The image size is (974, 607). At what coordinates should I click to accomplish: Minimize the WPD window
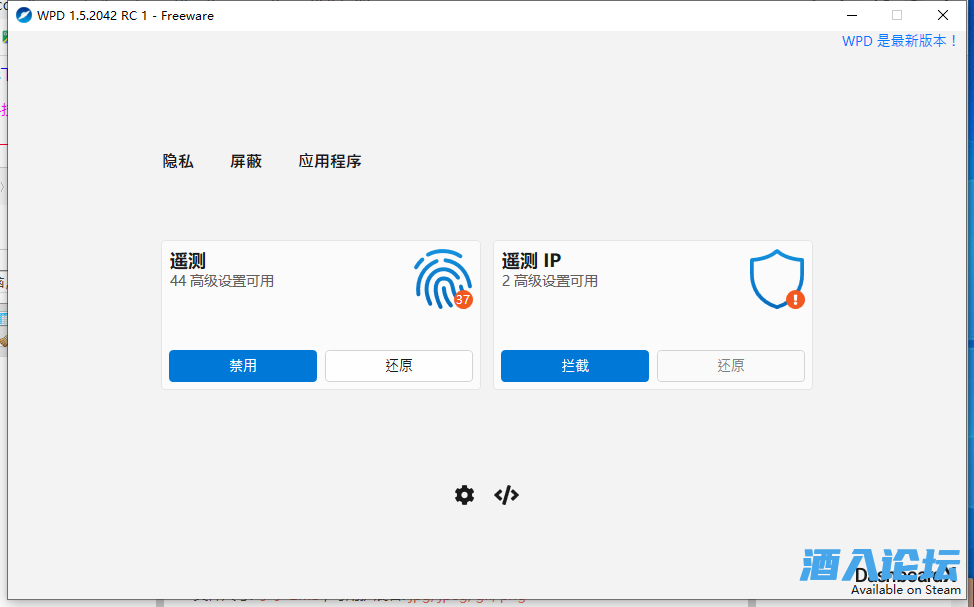pyautogui.click(x=852, y=16)
